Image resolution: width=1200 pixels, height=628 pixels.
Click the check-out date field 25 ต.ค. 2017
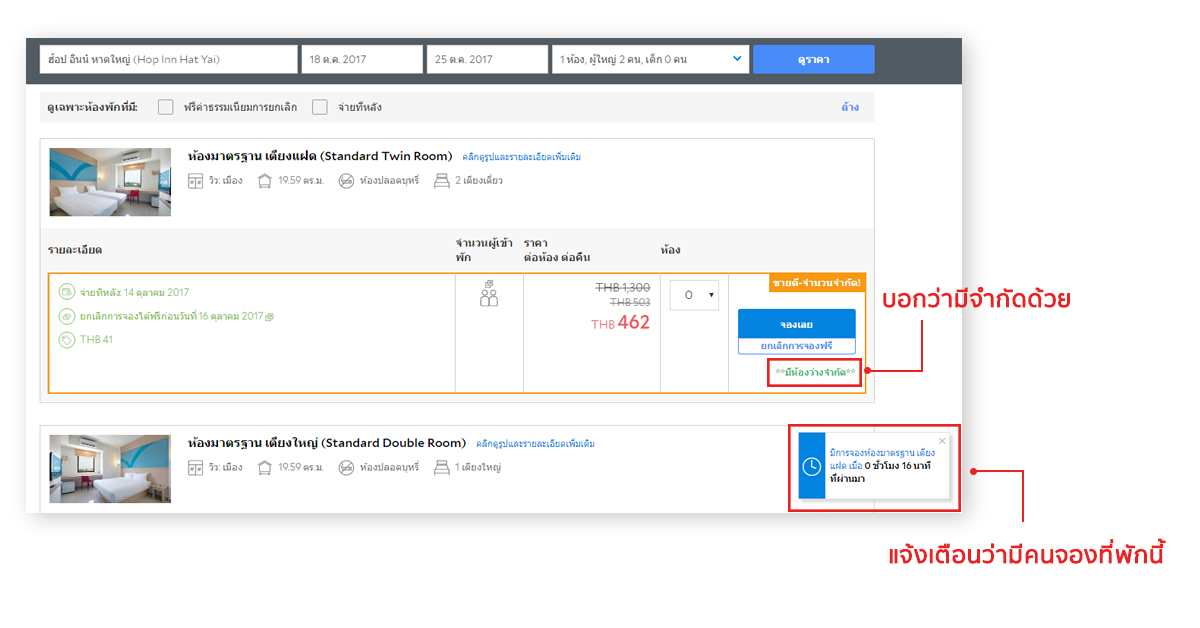coord(486,59)
